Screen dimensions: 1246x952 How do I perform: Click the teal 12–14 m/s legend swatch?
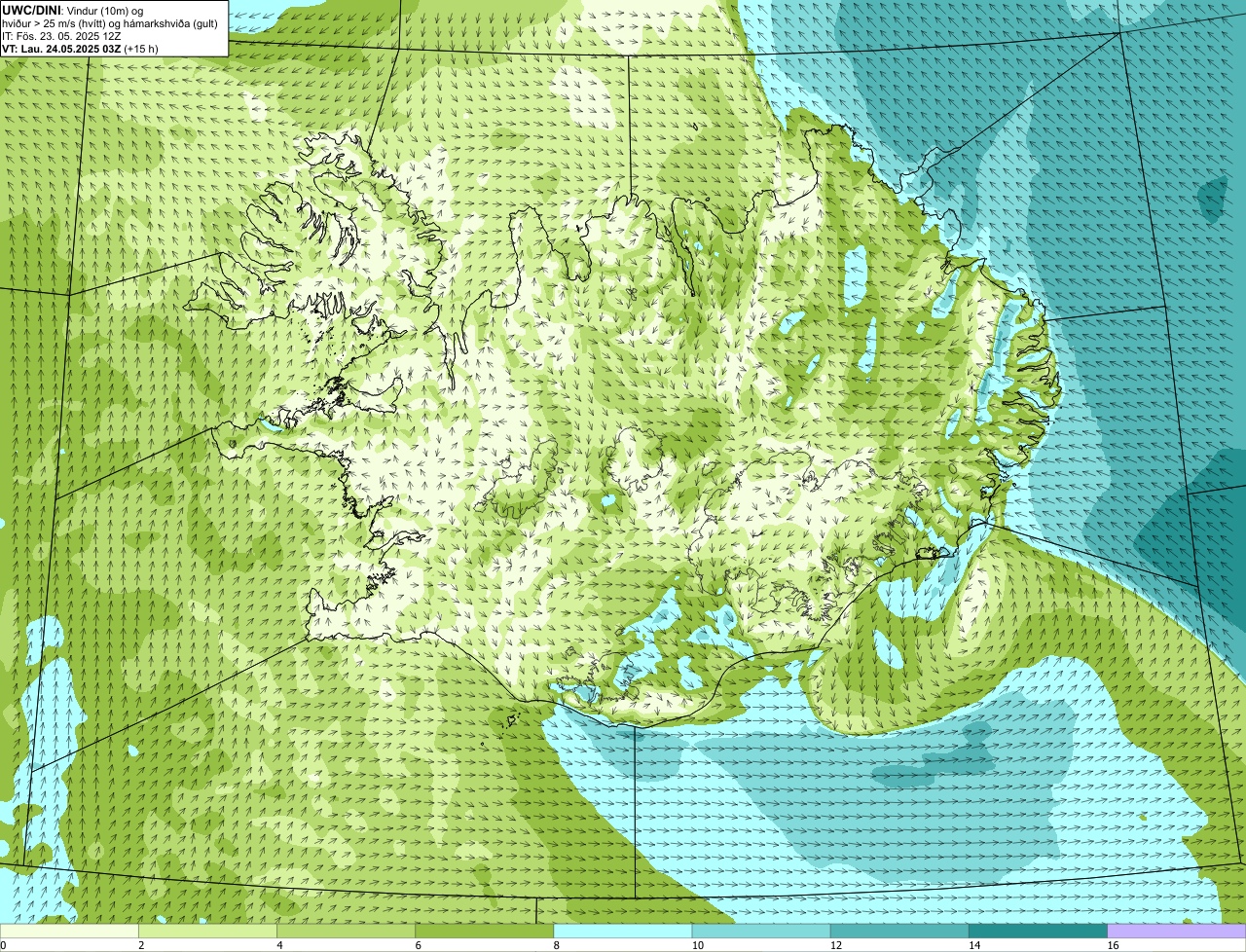tap(899, 931)
